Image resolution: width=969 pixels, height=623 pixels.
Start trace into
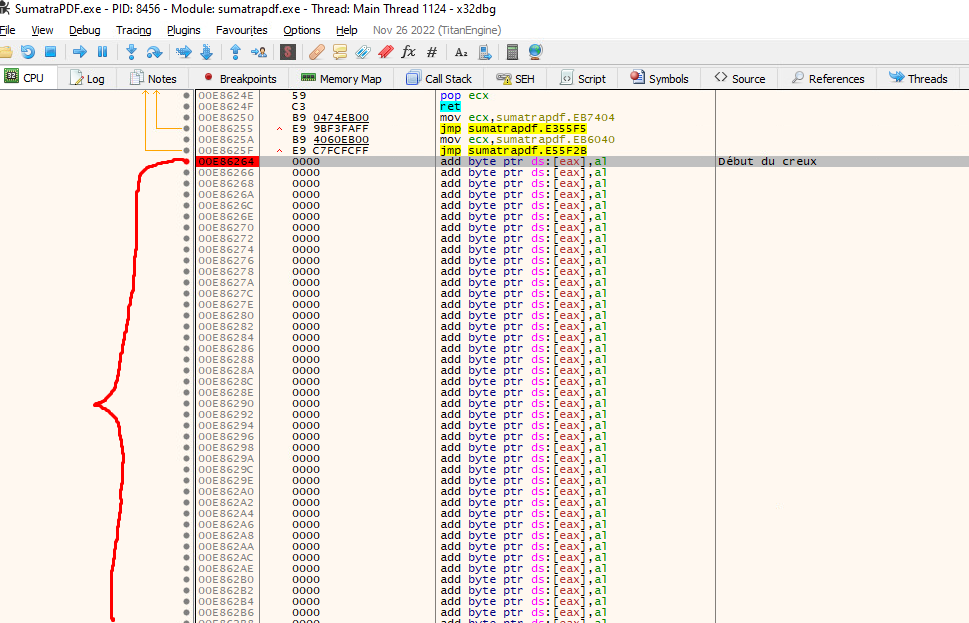point(184,52)
